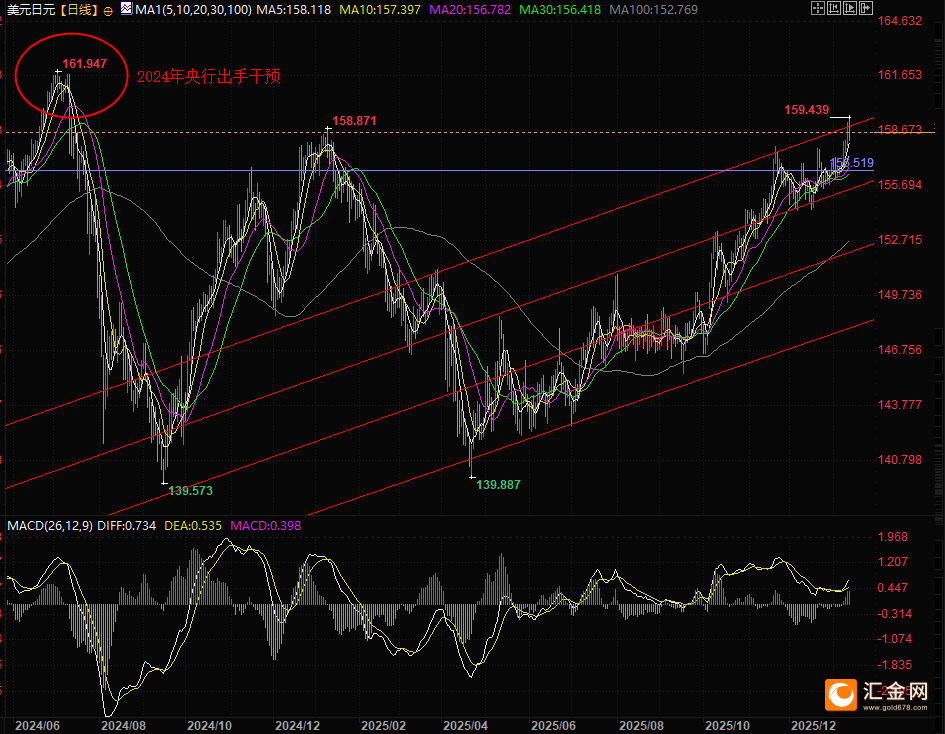This screenshot has width=945, height=734.
Task: Click 158.673 on the price axis
Action: 899,130
